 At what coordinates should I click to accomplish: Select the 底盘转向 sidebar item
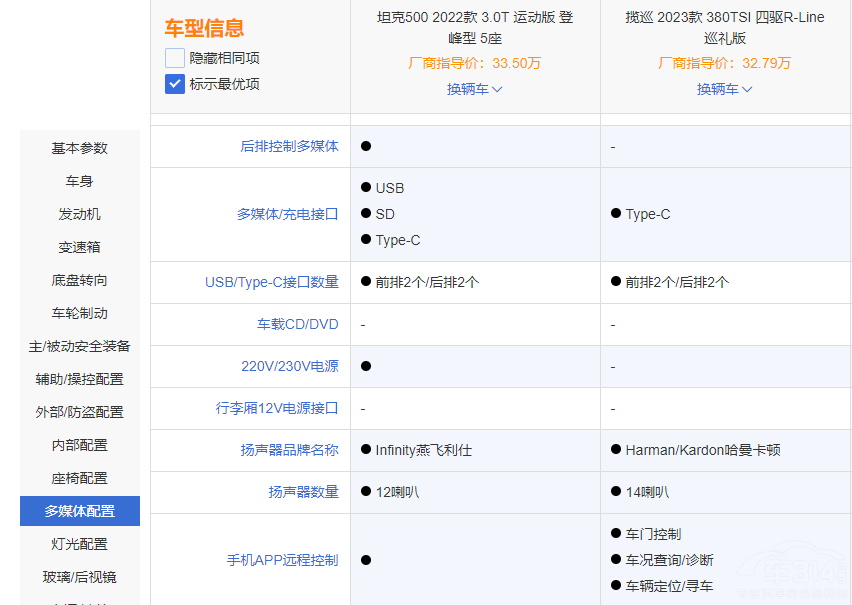79,280
